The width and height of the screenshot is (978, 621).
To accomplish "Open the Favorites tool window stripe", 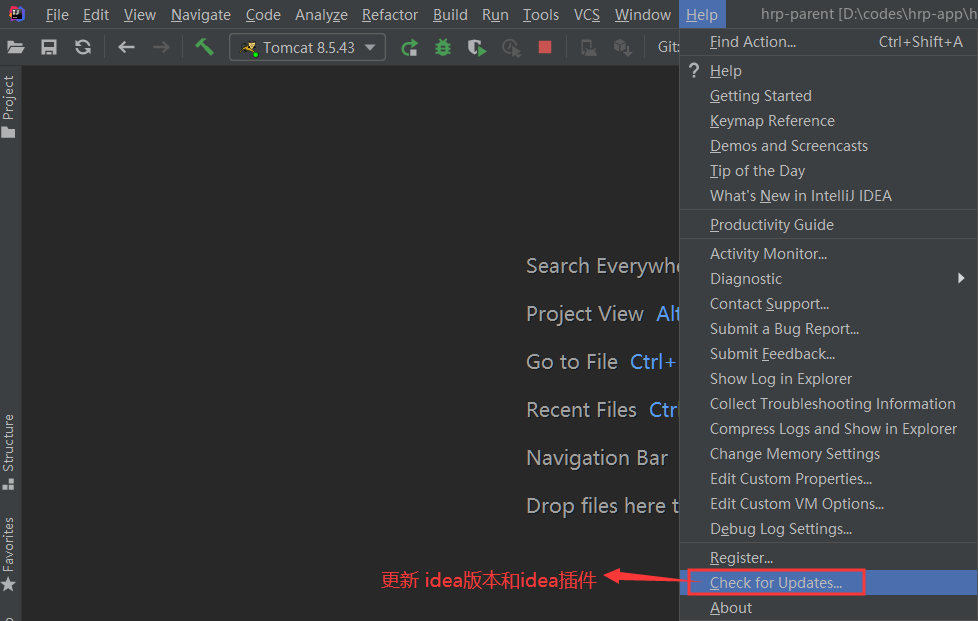I will coord(9,554).
